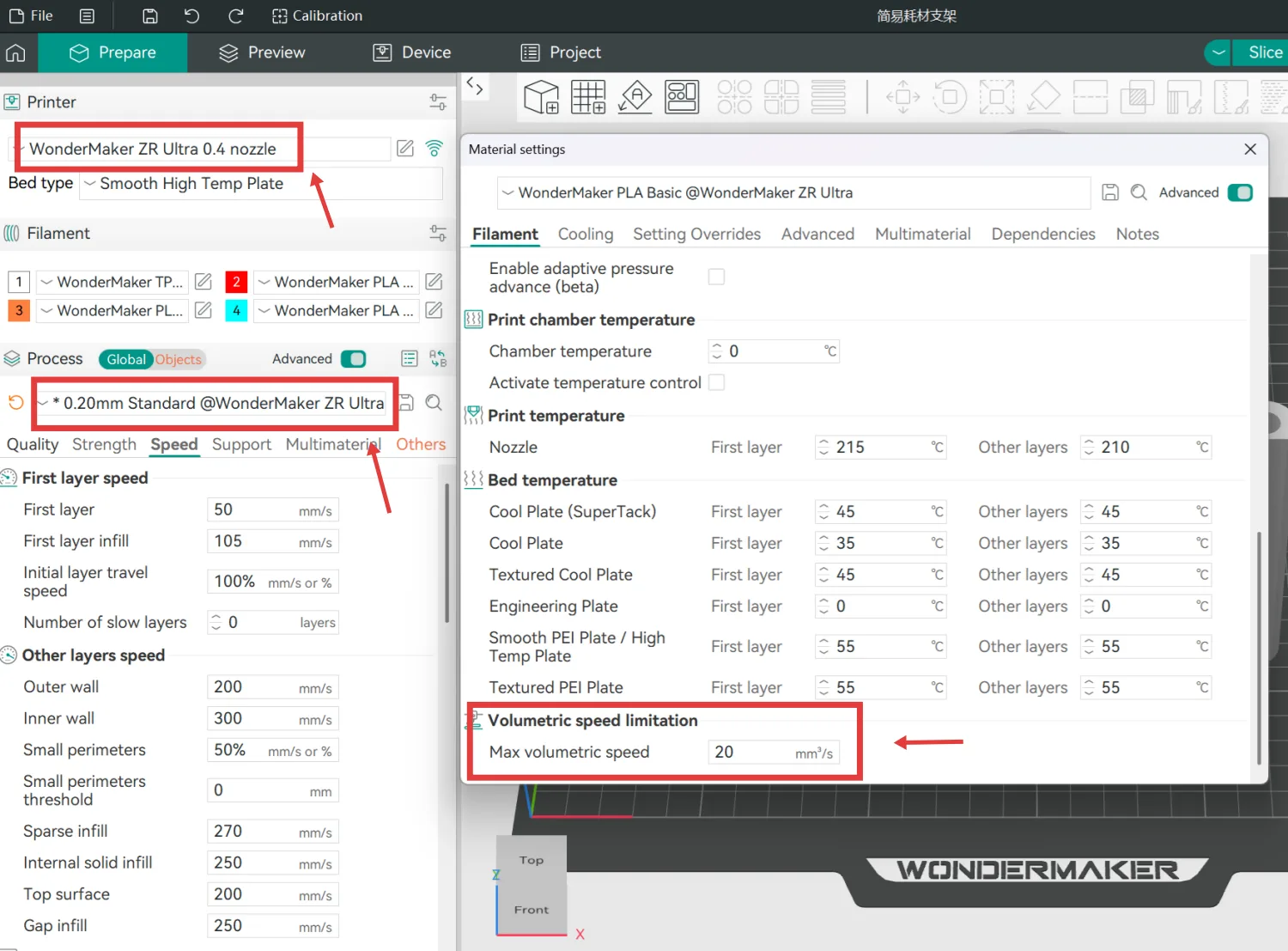Click the printer Wi-Fi connection icon
Viewport: 1288px width, 951px height.
click(434, 149)
